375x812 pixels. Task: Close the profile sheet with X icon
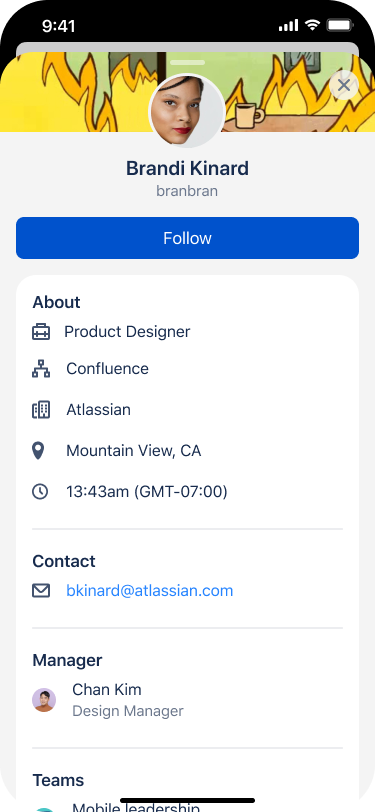tap(344, 85)
